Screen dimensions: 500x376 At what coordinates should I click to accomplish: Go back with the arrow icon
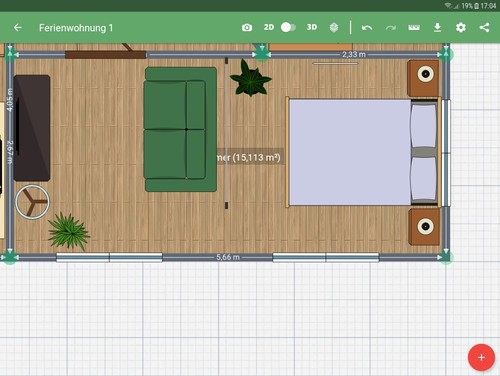[x=18, y=28]
